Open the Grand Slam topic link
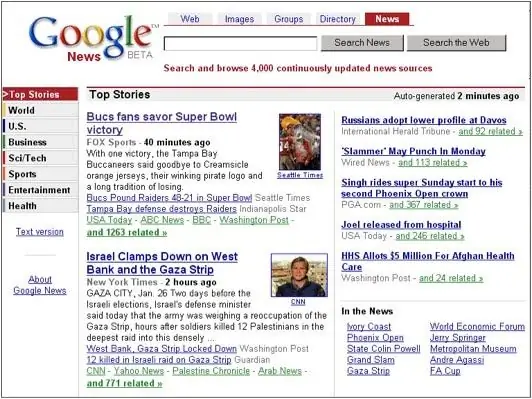This screenshot has width=532, height=399. click(x=370, y=360)
